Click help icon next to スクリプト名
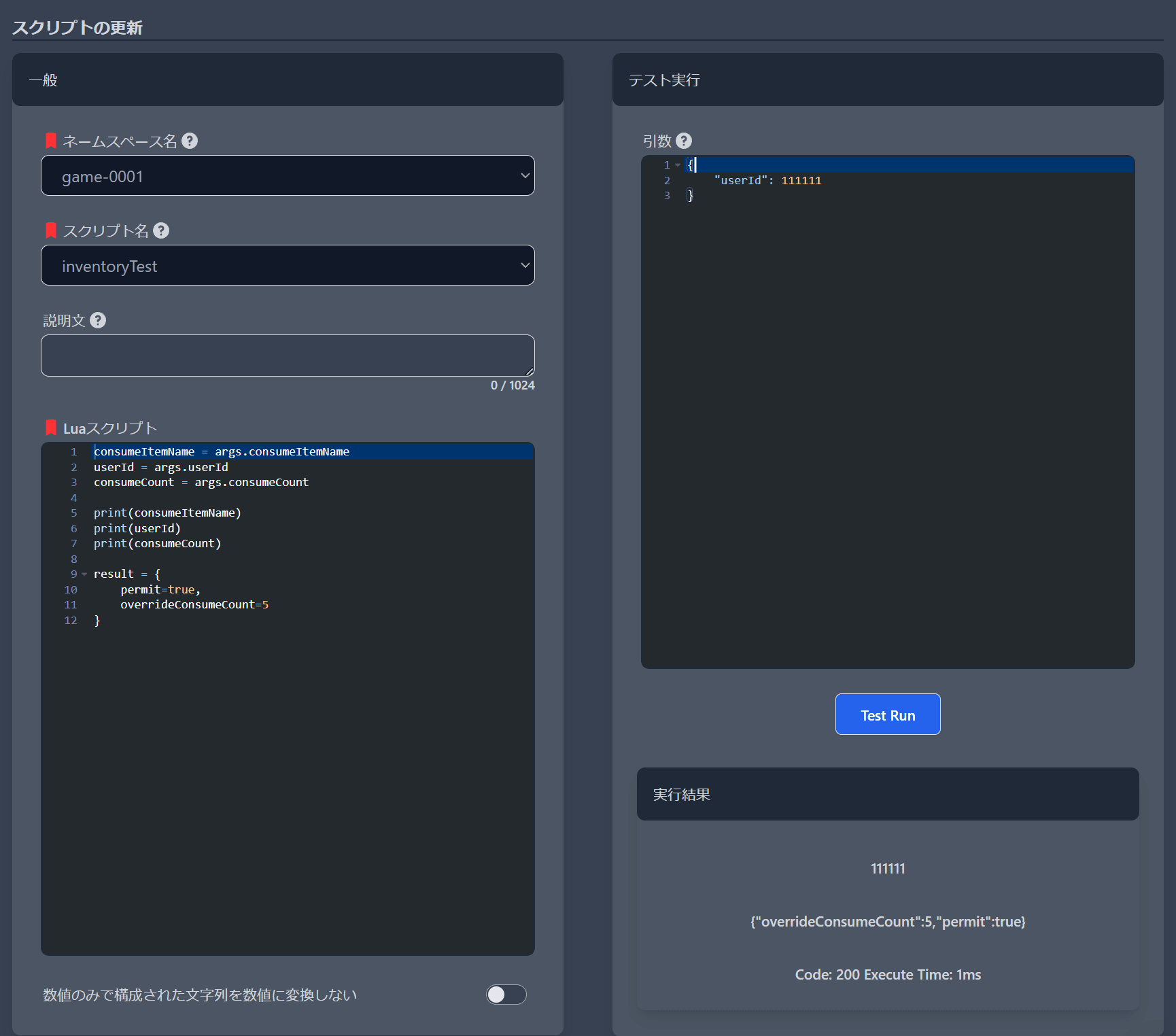This screenshot has height=1036, width=1176. pyautogui.click(x=161, y=230)
